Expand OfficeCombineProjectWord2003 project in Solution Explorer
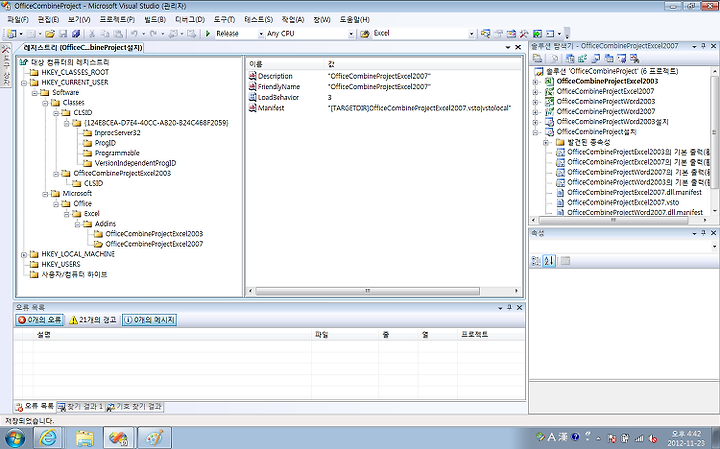The width and height of the screenshot is (720, 449). [x=535, y=101]
